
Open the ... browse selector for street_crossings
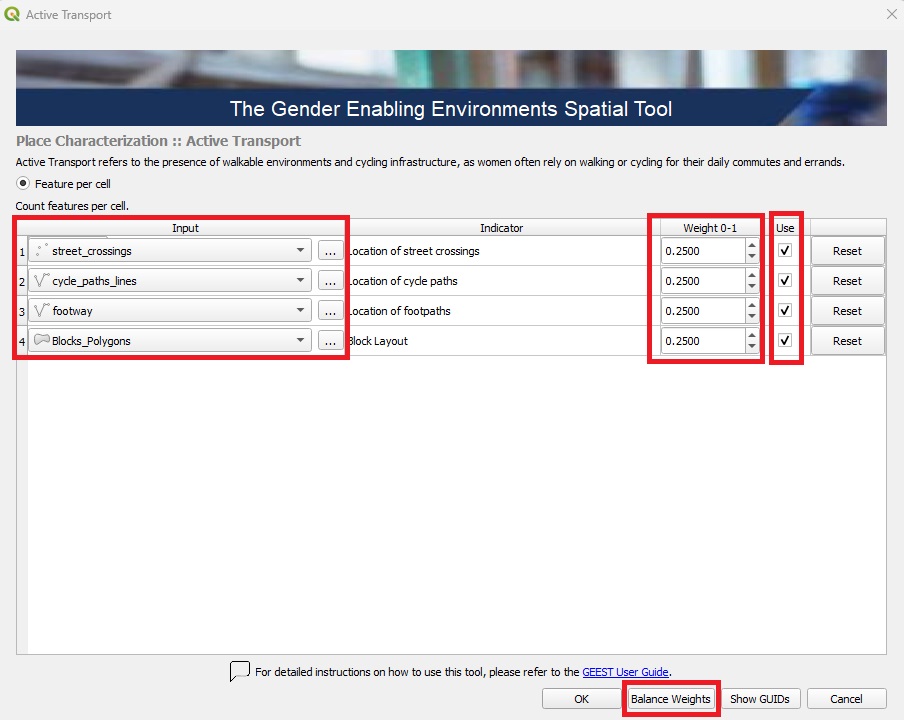(330, 251)
